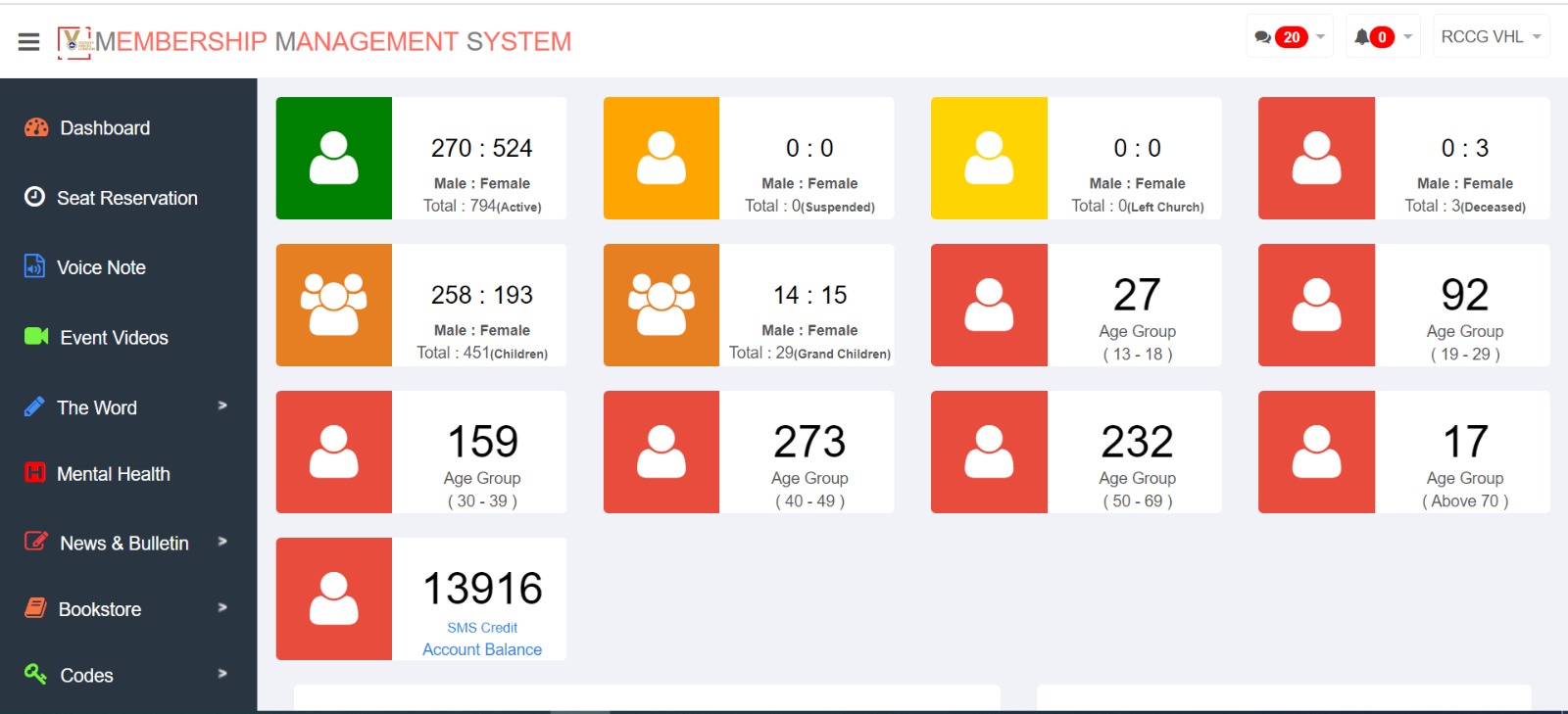The width and height of the screenshot is (1568, 714).
Task: Open the Age Group 40 - 49 card
Action: click(x=749, y=452)
